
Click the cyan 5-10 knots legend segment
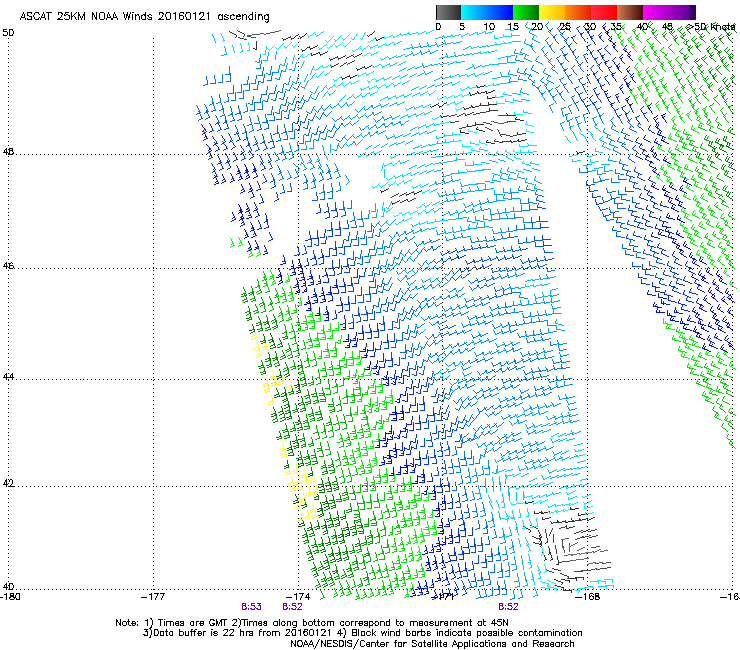(x=474, y=12)
